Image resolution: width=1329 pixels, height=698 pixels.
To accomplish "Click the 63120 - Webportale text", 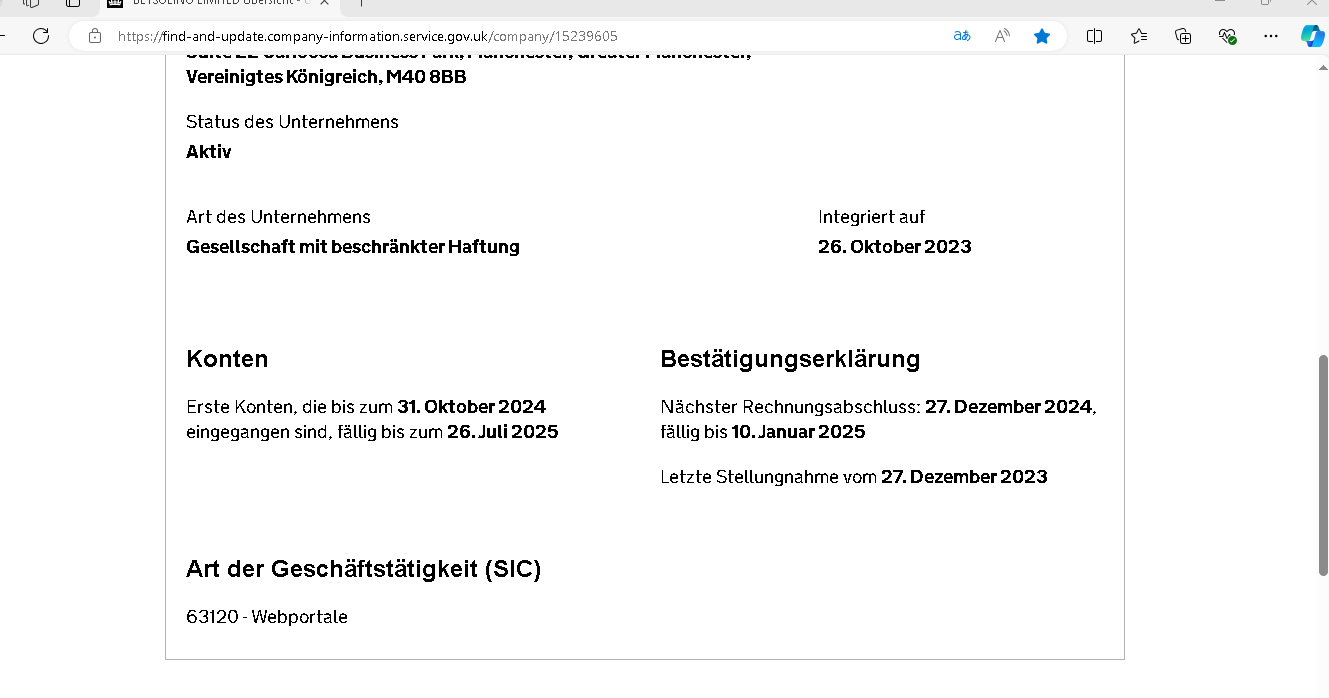I will (x=267, y=617).
